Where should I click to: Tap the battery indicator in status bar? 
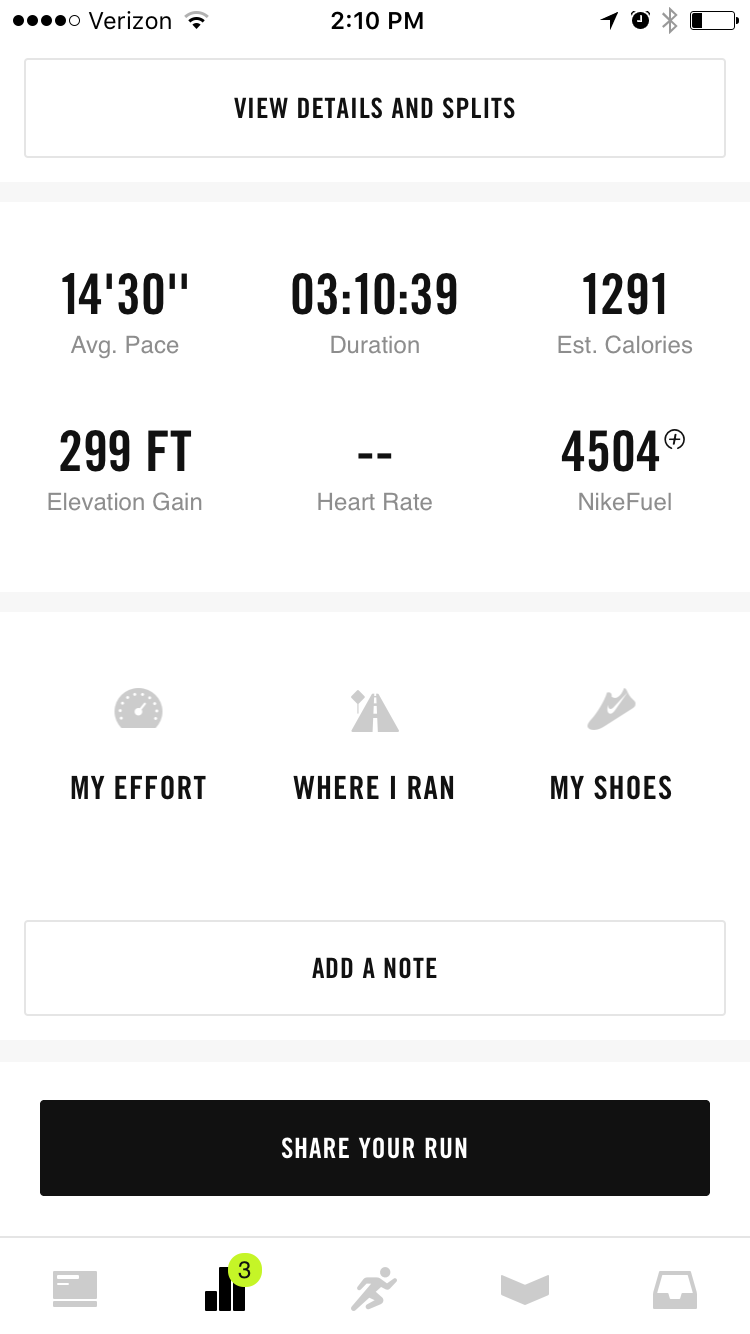712,21
